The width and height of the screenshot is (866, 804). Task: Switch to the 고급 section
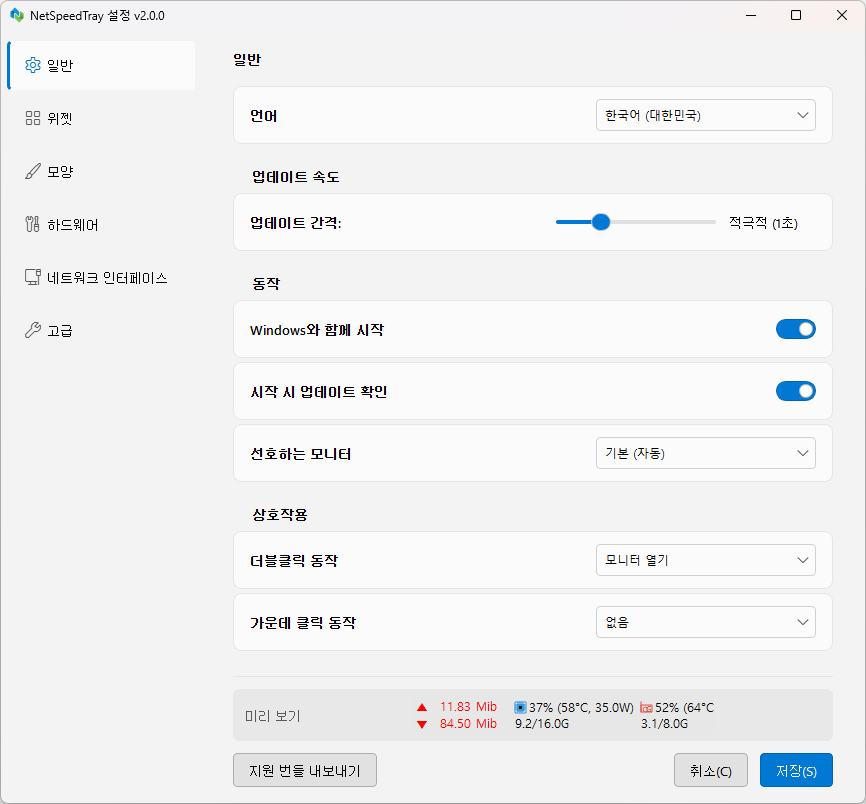102,330
